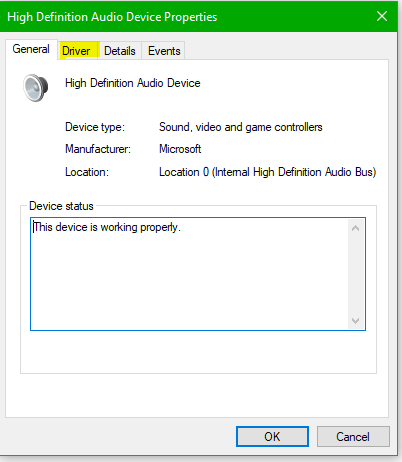402x462 pixels.
Task: Click the 'Device type:' label
Action: coord(95,127)
